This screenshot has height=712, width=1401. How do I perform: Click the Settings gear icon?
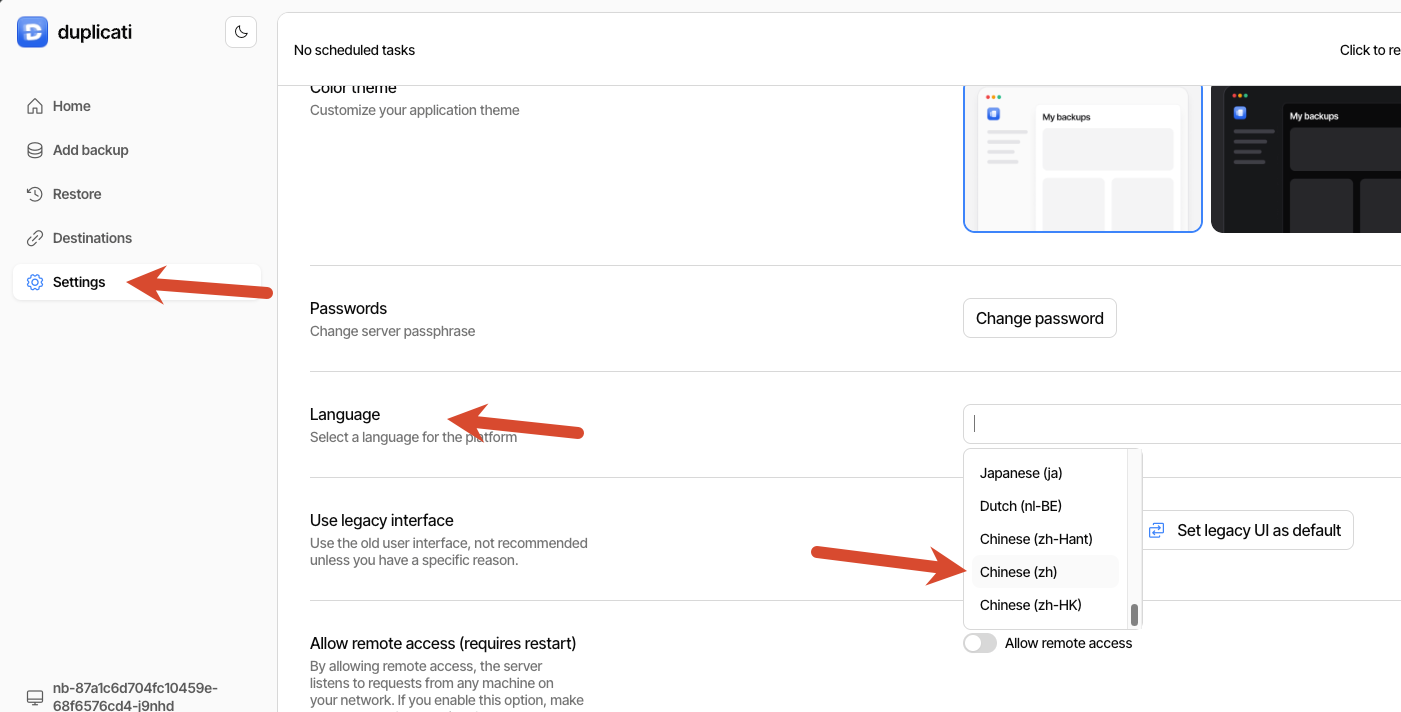pyautogui.click(x=35, y=282)
